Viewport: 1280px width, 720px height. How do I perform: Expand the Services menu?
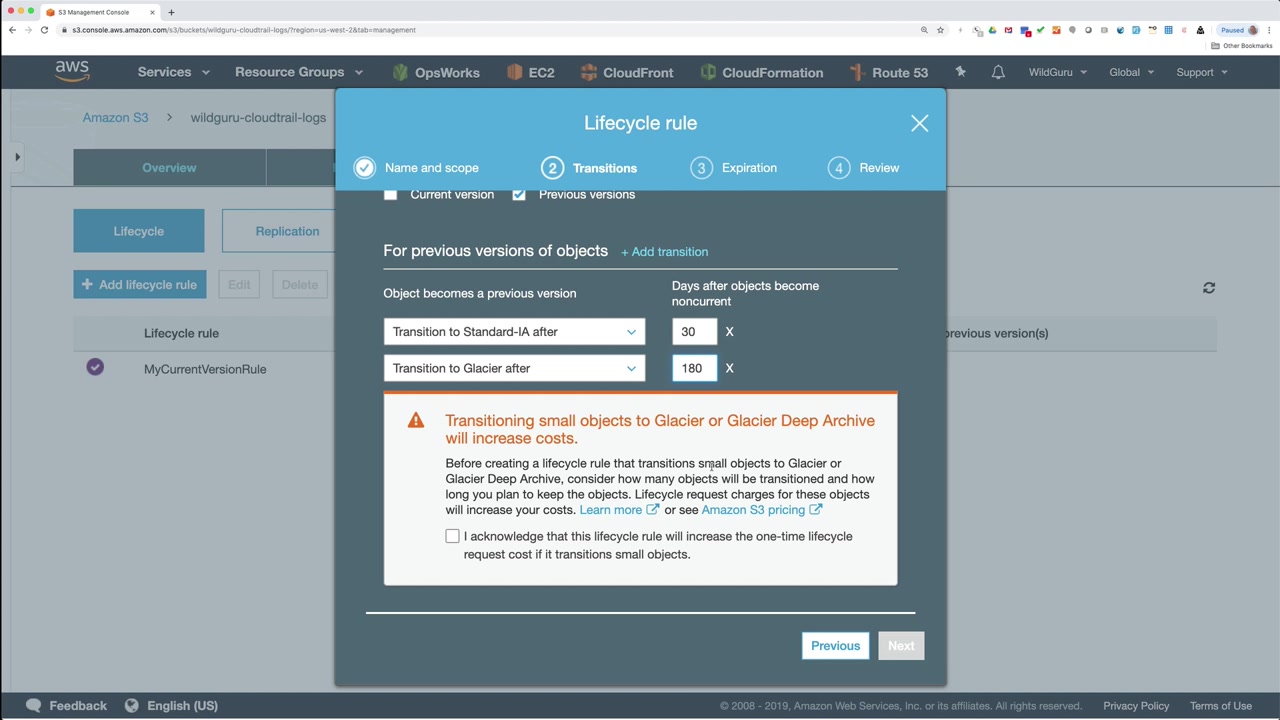[174, 72]
